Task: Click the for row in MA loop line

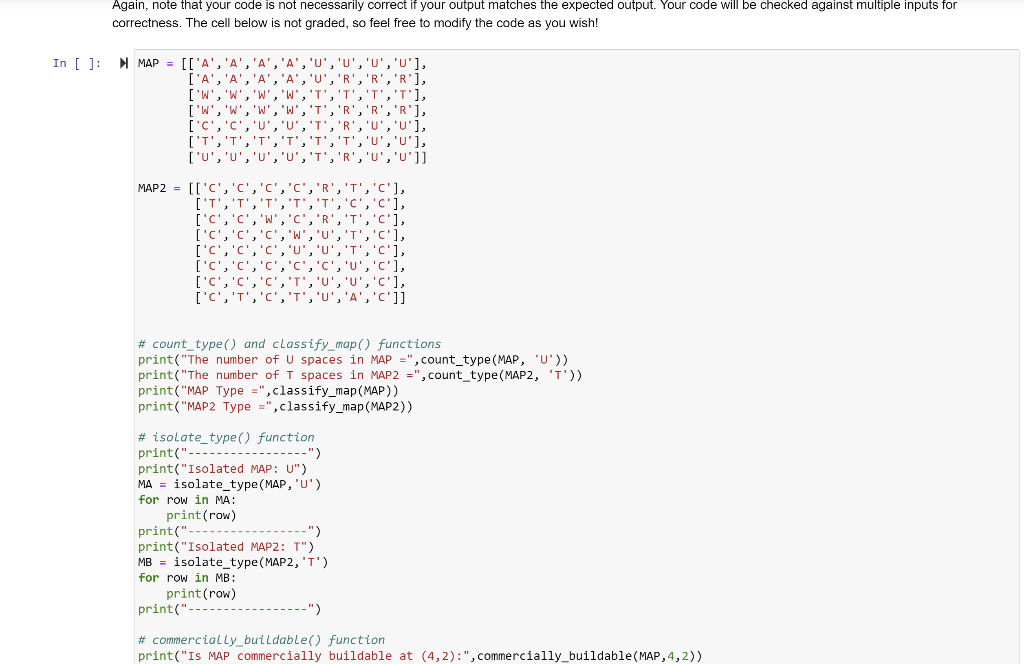Action: (x=185, y=499)
